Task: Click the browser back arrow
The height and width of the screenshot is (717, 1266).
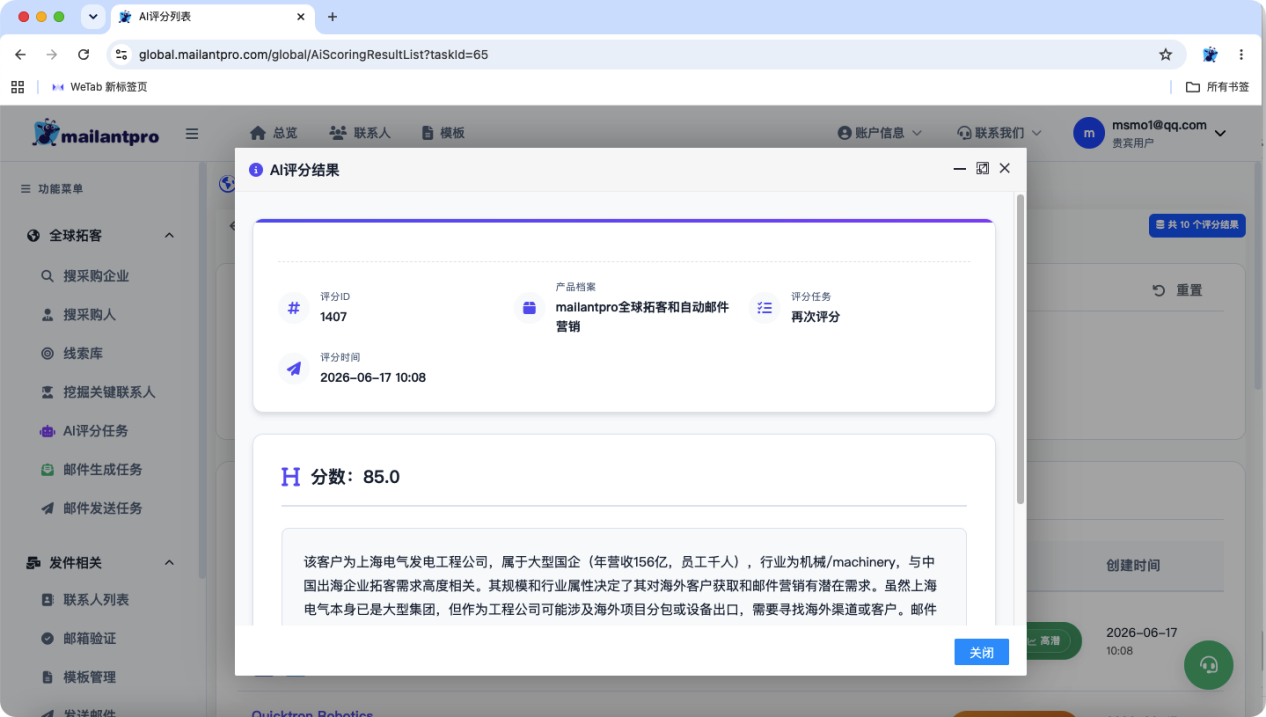Action: 20,54
